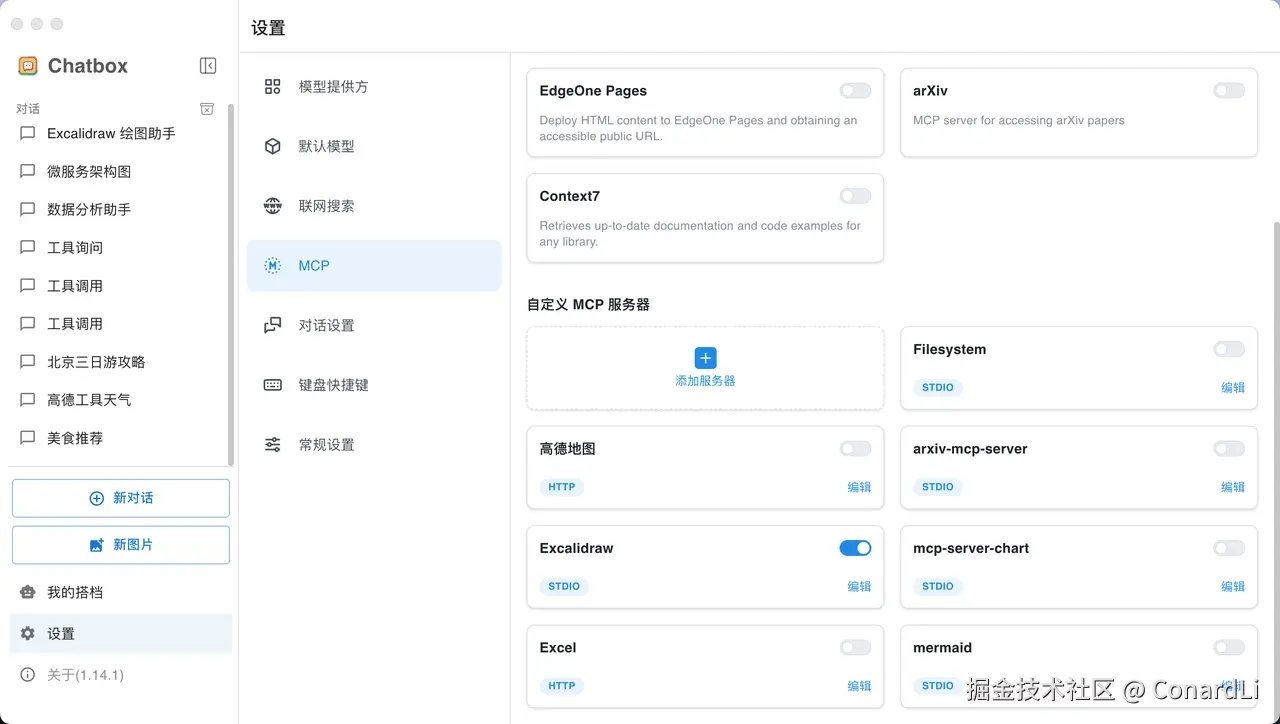The image size is (1280, 724).
Task: Click the image icon in 新图片 button
Action: click(x=96, y=545)
